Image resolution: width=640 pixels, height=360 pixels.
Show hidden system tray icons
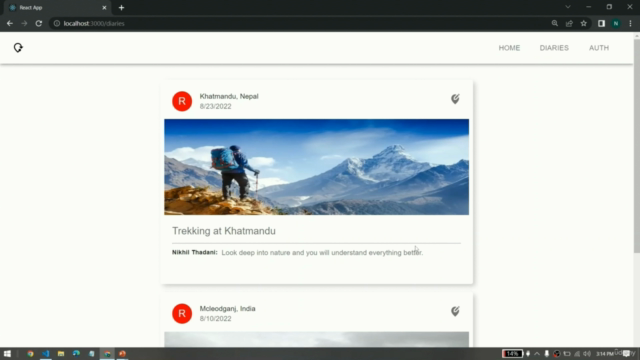pyautogui.click(x=537, y=354)
